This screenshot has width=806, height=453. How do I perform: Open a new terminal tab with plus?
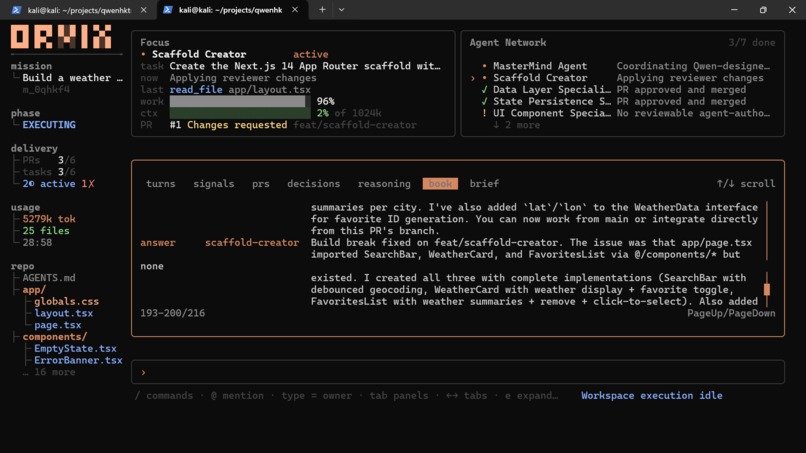[x=322, y=9]
